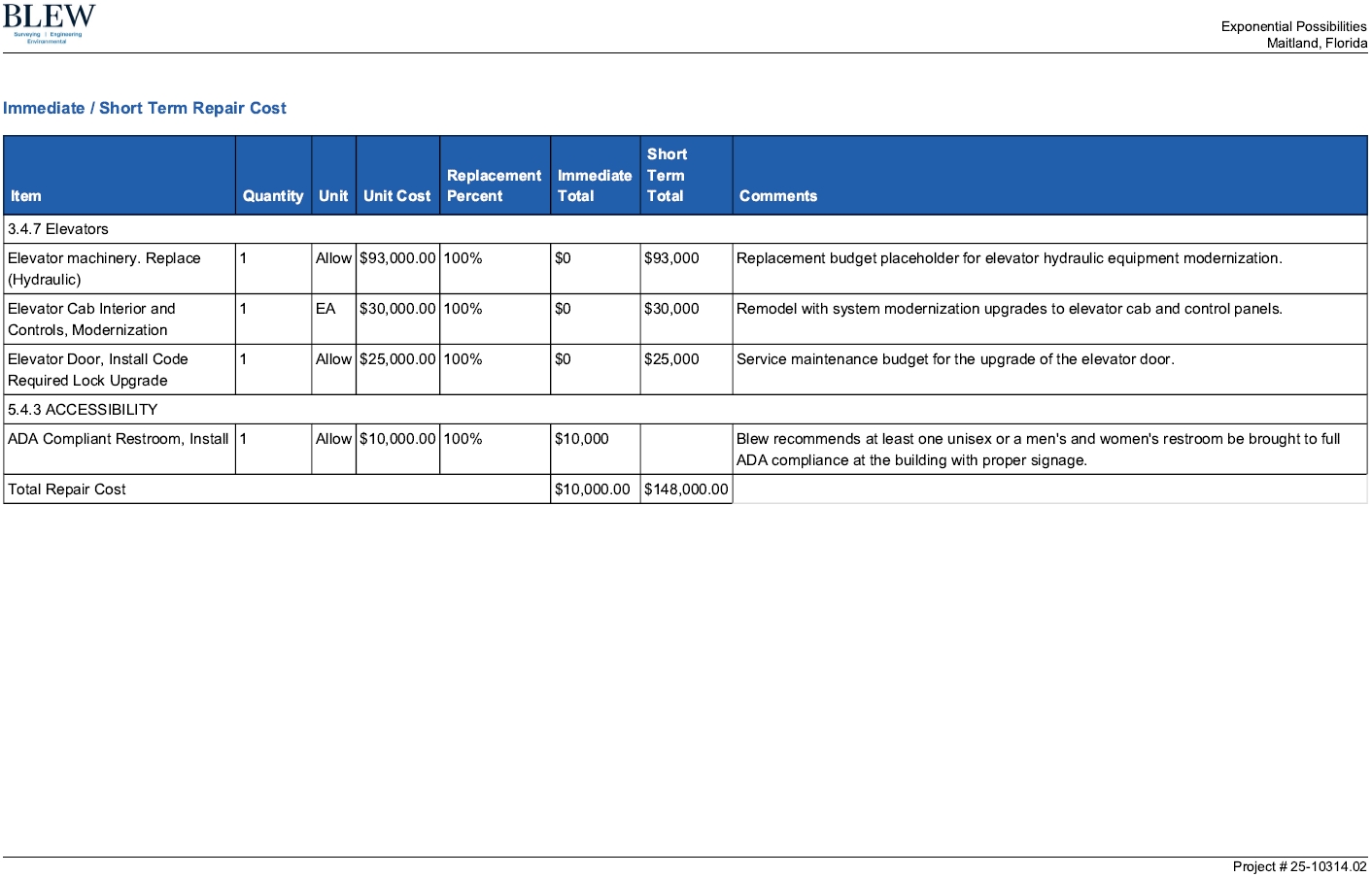
Task: Select the $148,000.00 short term total
Action: click(686, 489)
